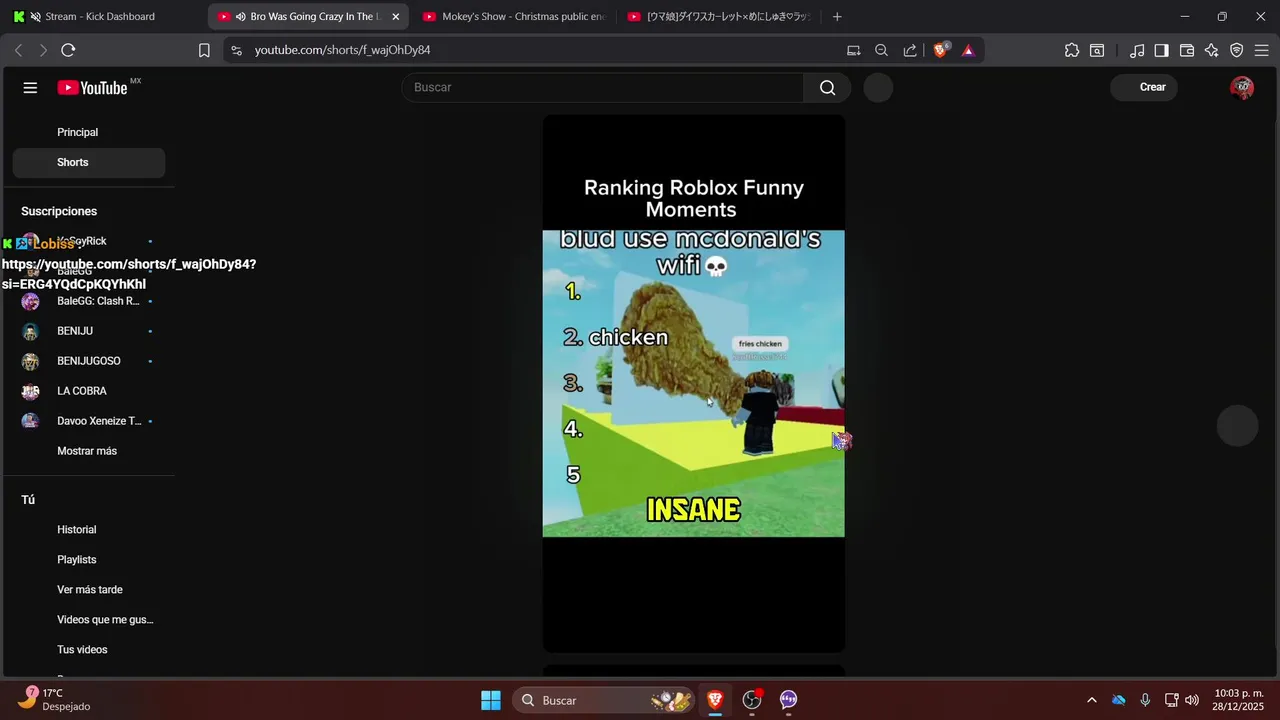Open Ver más tarde in sidebar
Image resolution: width=1280 pixels, height=720 pixels.
pyautogui.click(x=89, y=590)
